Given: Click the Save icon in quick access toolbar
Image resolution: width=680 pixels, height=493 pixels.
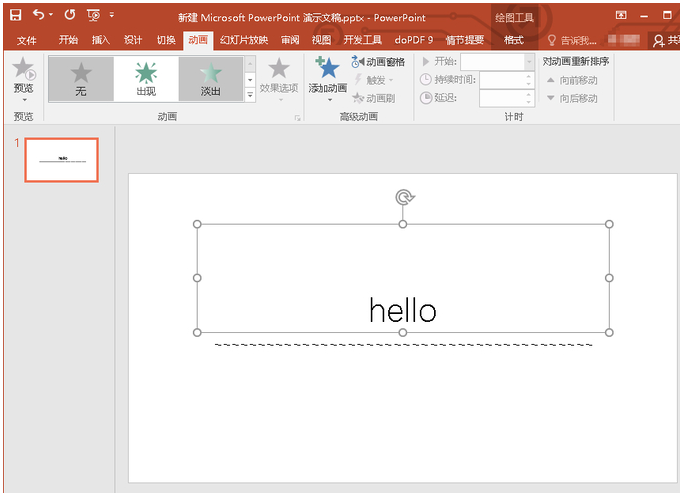Looking at the screenshot, I should pyautogui.click(x=15, y=15).
